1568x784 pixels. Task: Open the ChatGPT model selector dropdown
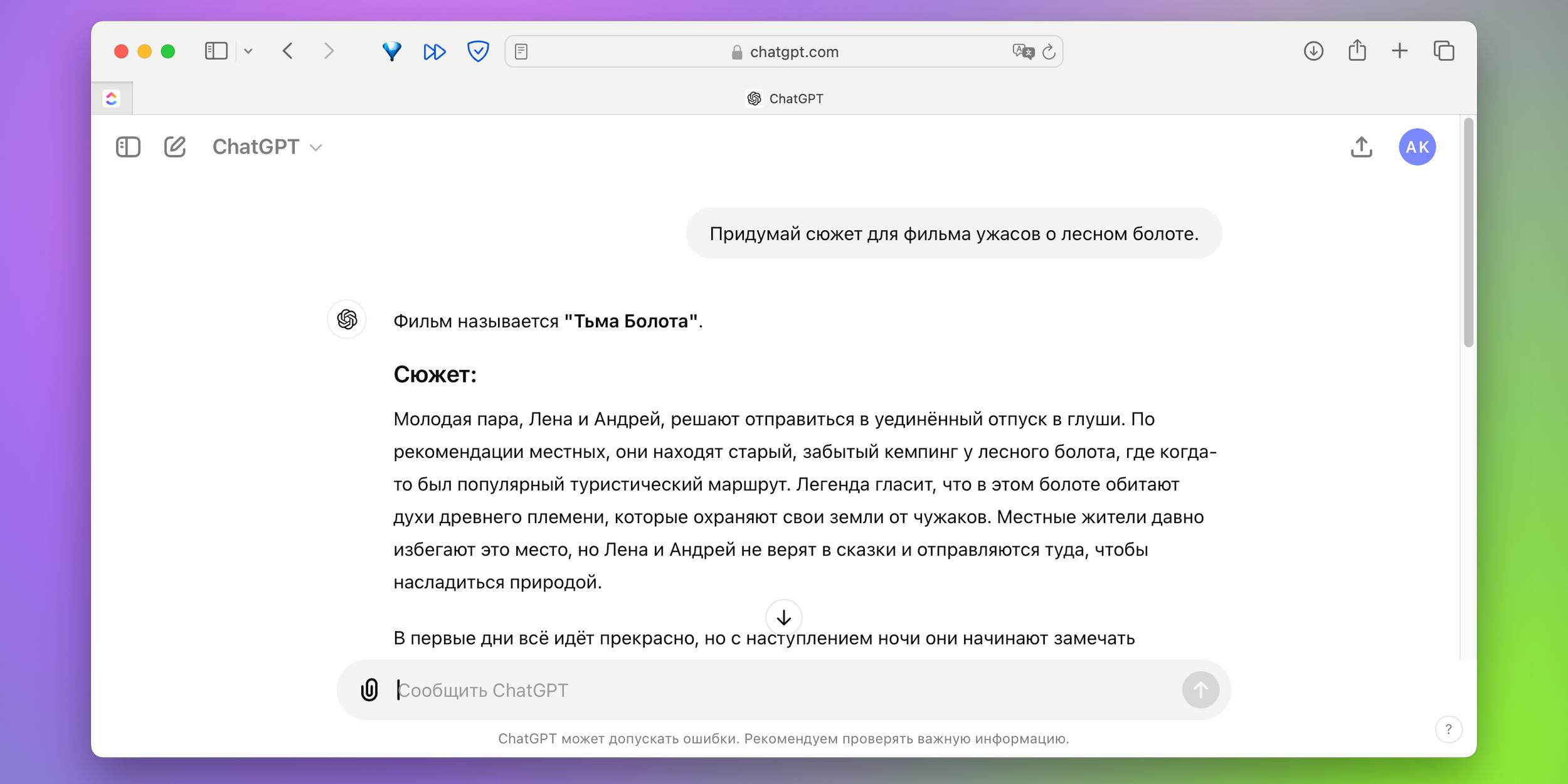pos(267,147)
